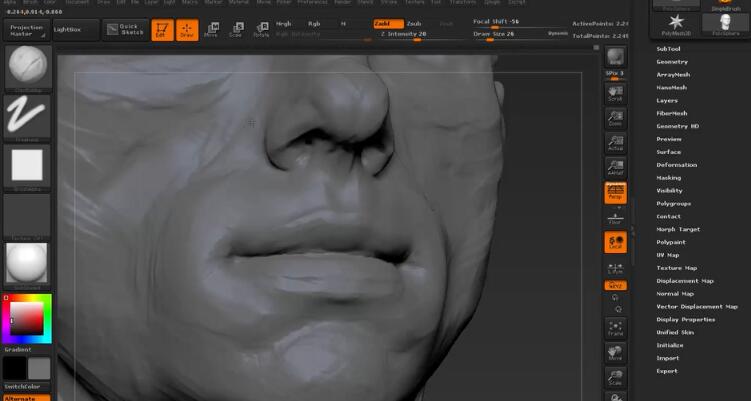Expand the Deformation section
Image resolution: width=751 pixels, height=401 pixels.
pyautogui.click(x=676, y=165)
